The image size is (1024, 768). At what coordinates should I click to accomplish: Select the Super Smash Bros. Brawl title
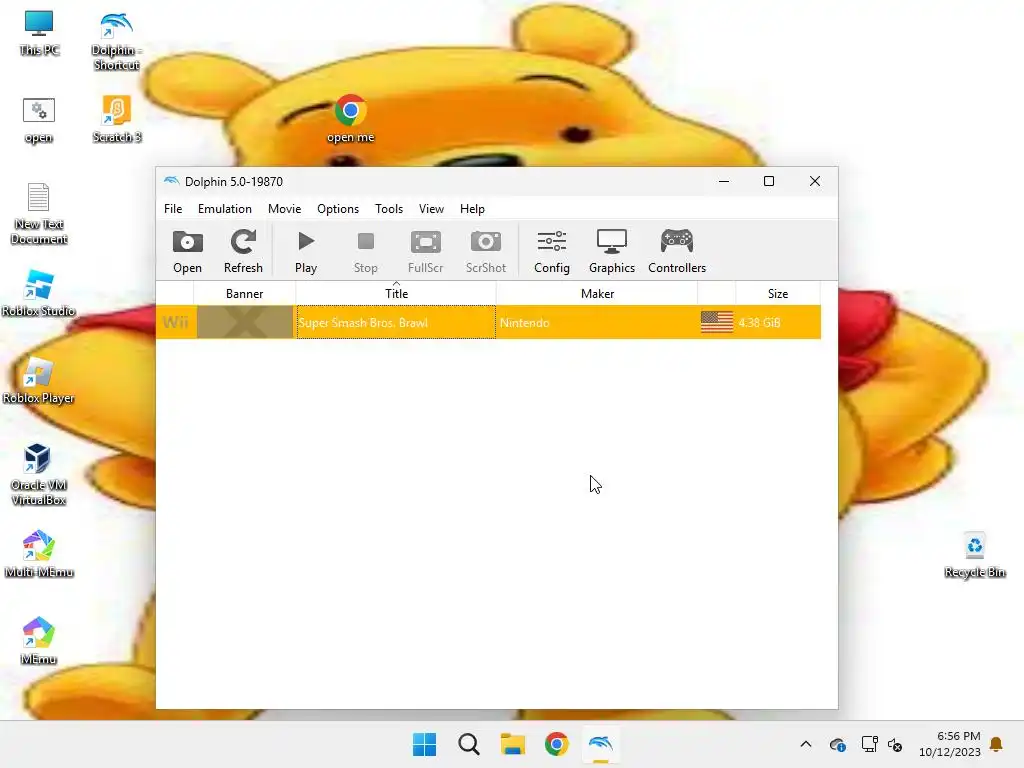tap(396, 323)
